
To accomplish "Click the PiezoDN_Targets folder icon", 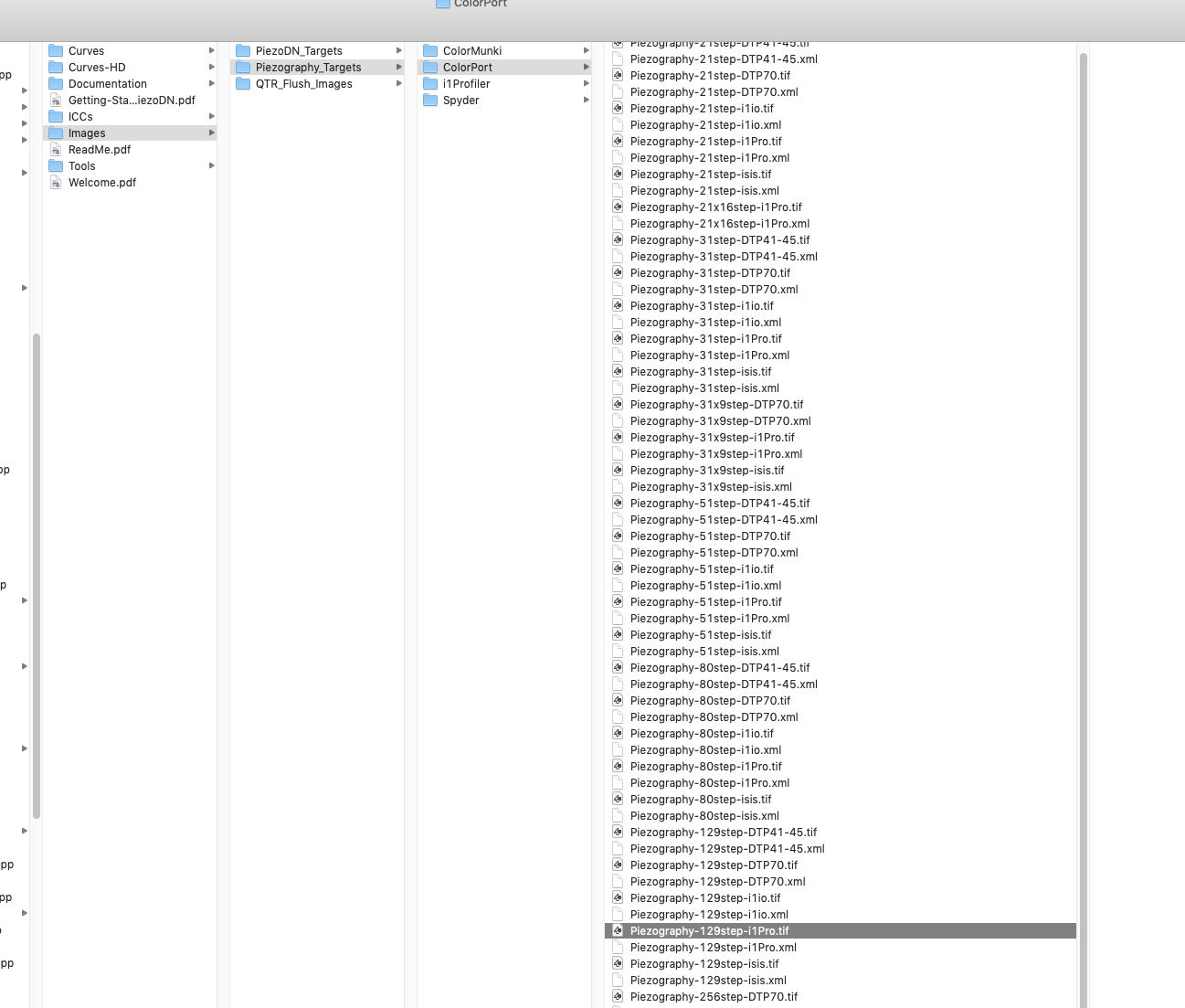I will 243,51.
